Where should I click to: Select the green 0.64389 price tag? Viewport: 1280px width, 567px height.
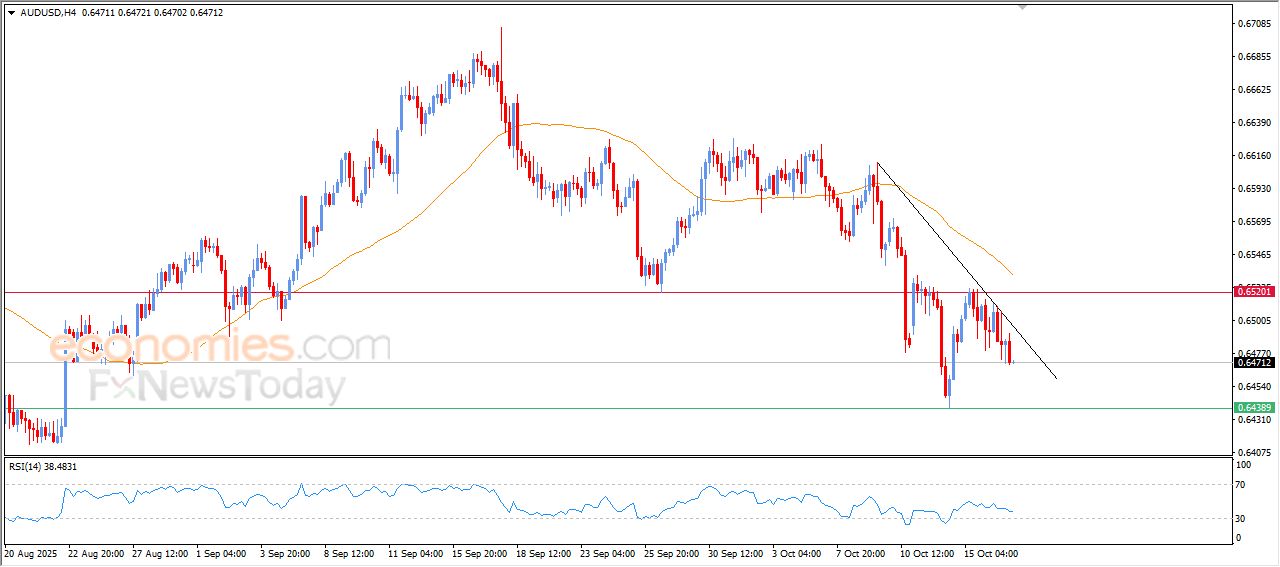[1254, 408]
